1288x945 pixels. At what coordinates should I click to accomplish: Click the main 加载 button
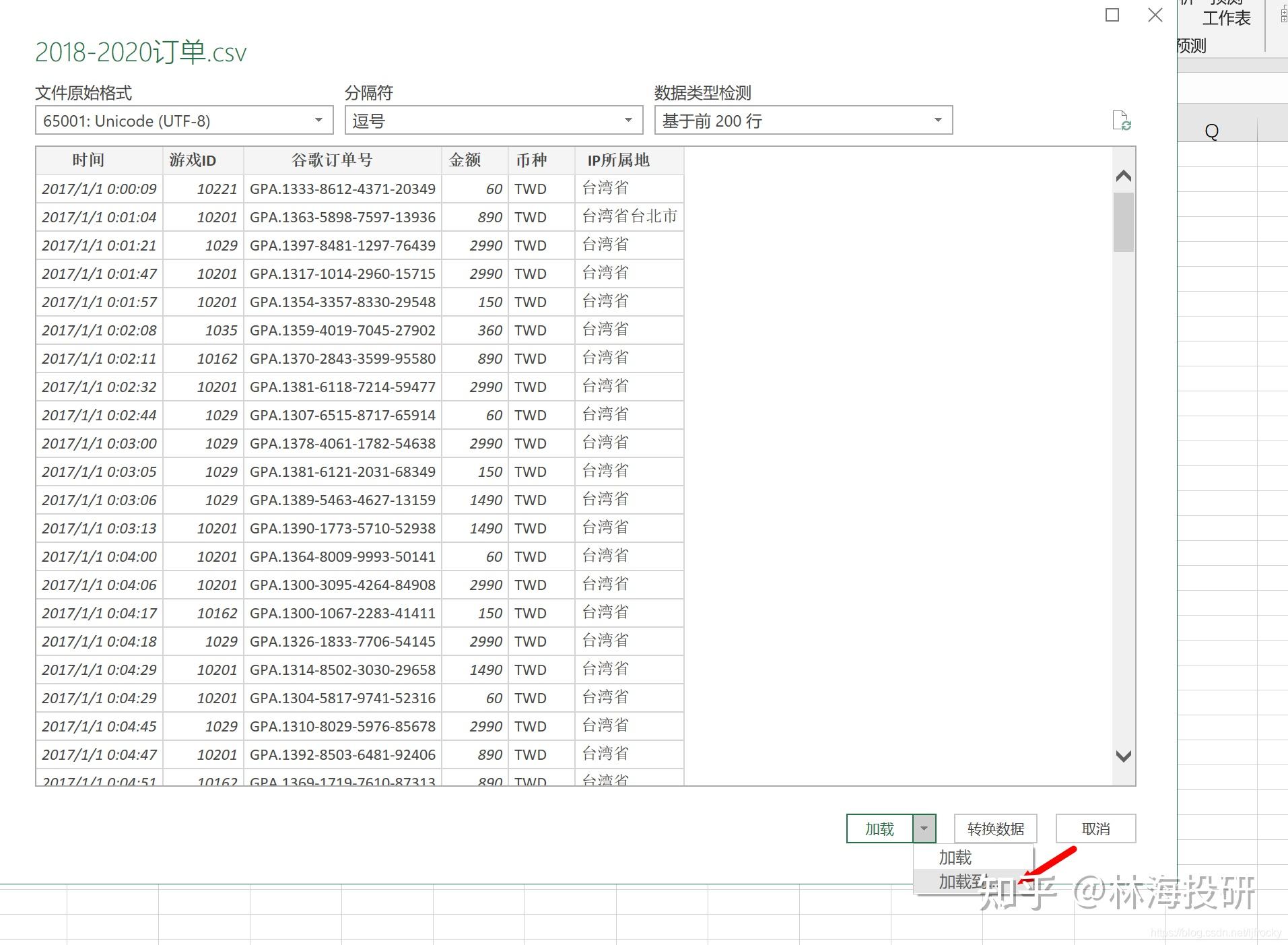tap(879, 828)
